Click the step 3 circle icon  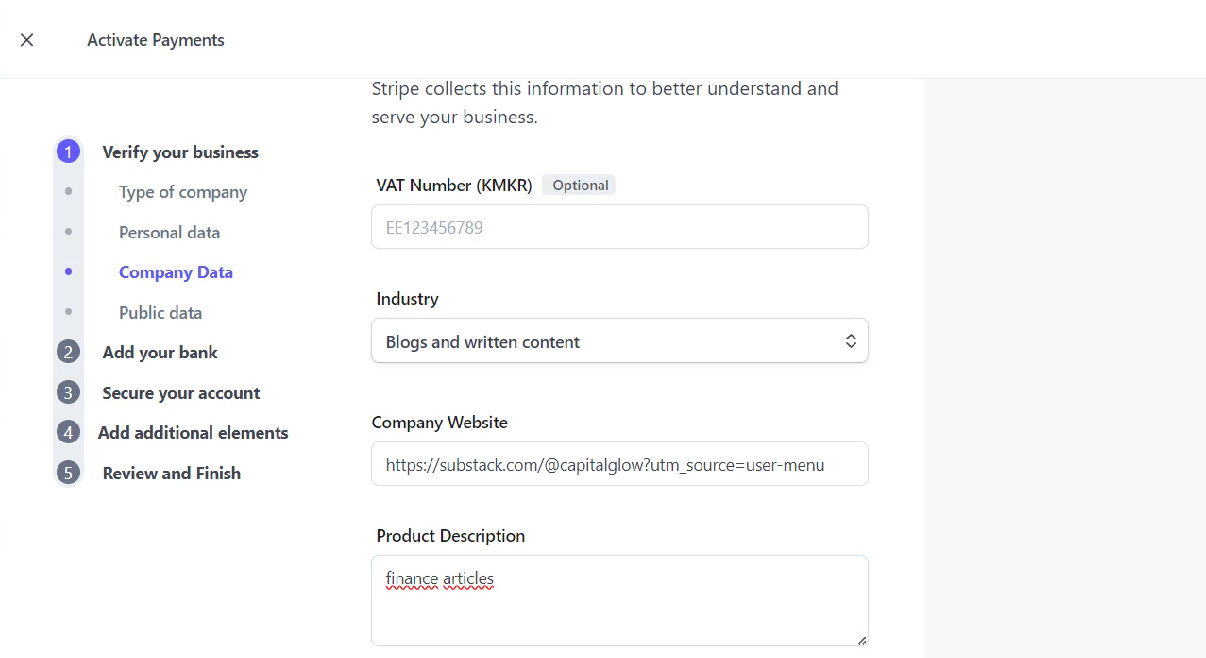click(68, 393)
